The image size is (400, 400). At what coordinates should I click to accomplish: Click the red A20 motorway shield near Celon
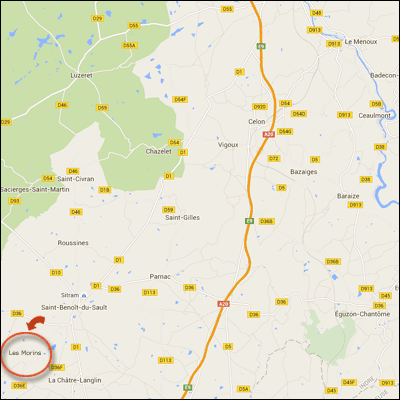(x=269, y=134)
